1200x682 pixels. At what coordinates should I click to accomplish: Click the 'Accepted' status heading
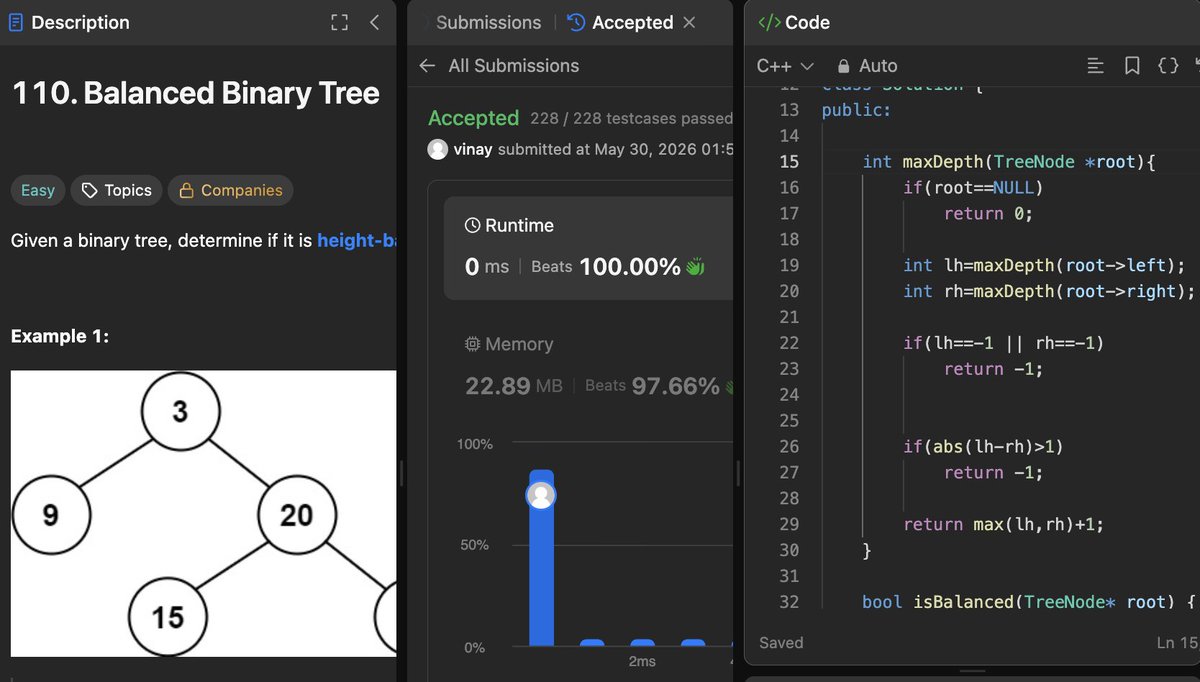tap(473, 118)
